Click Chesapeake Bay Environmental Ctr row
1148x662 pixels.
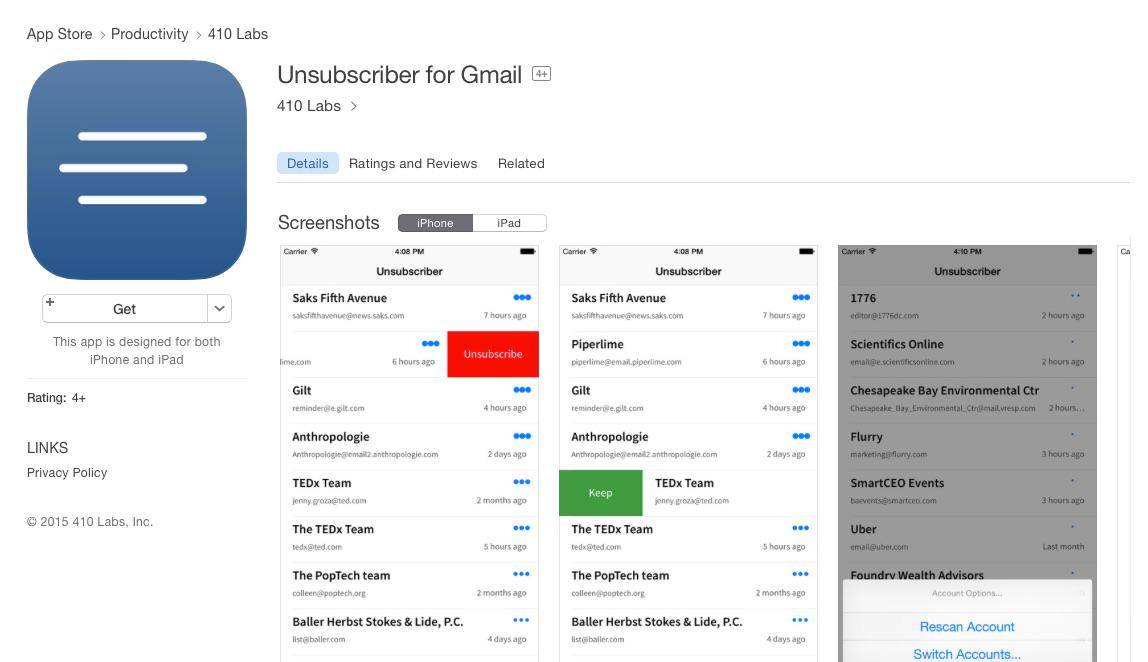point(967,401)
